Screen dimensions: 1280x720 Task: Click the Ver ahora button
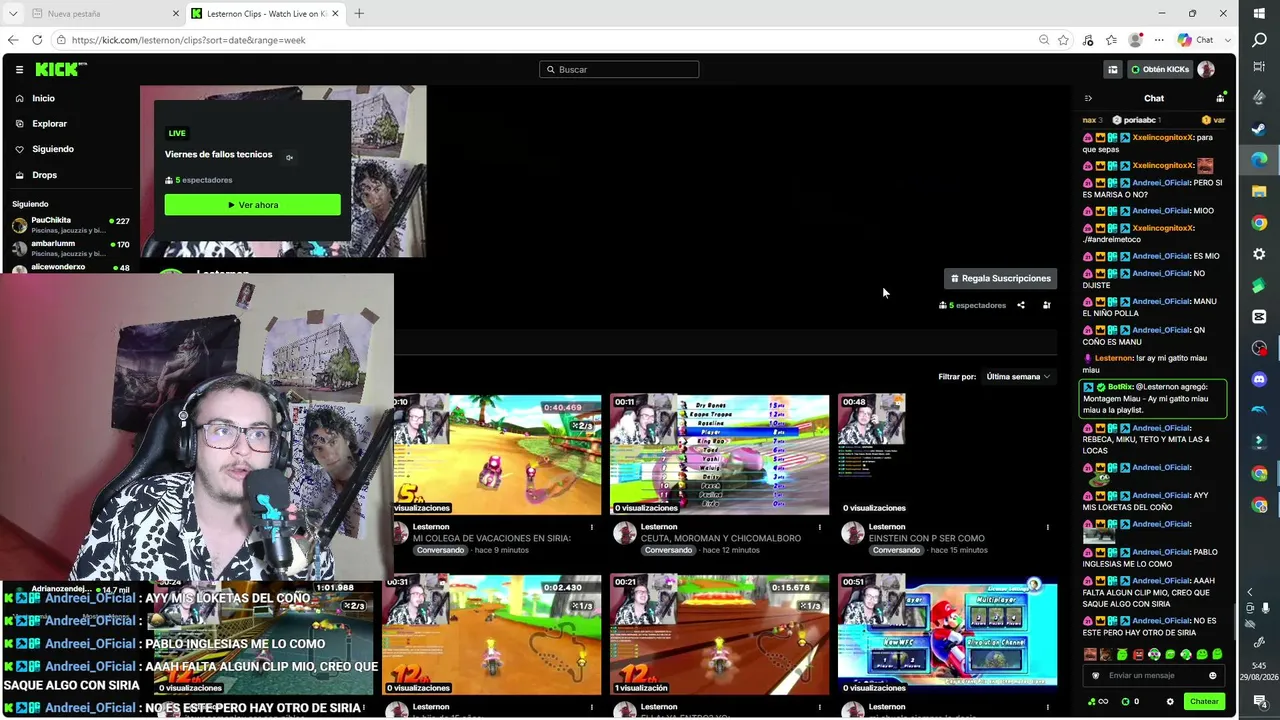tap(252, 205)
